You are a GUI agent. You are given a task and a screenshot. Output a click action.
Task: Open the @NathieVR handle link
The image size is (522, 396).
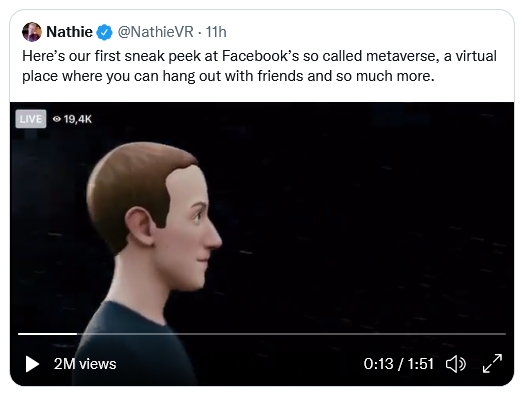point(155,32)
